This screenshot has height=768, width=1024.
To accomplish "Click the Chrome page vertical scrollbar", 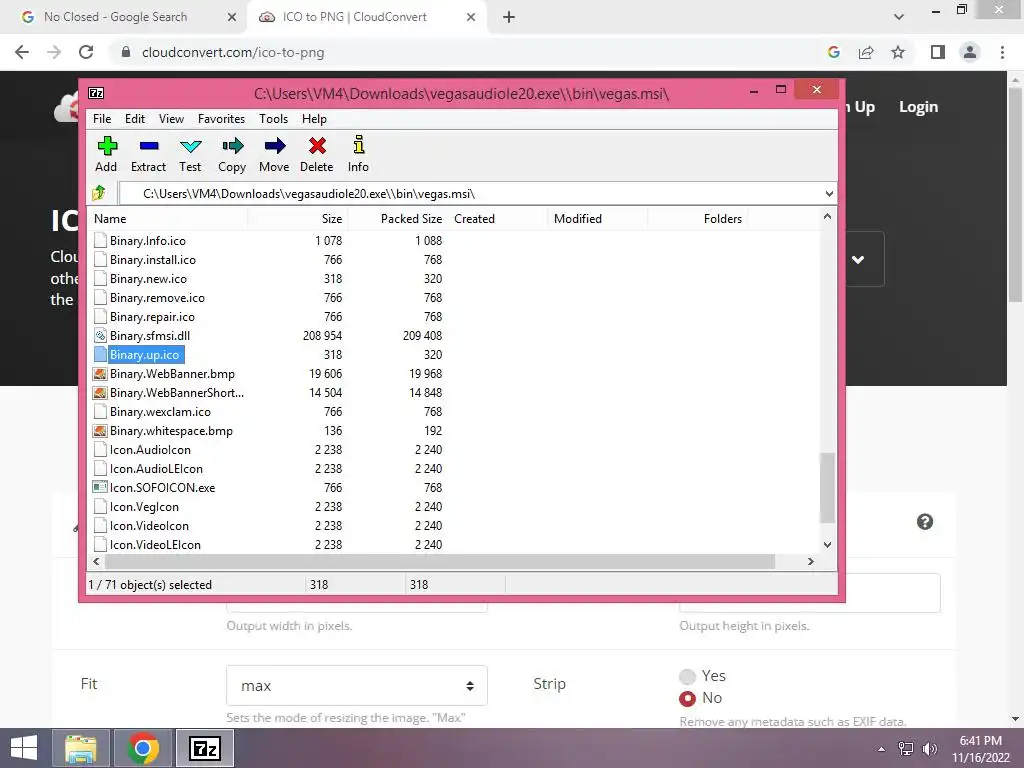I will coord(1015,196).
